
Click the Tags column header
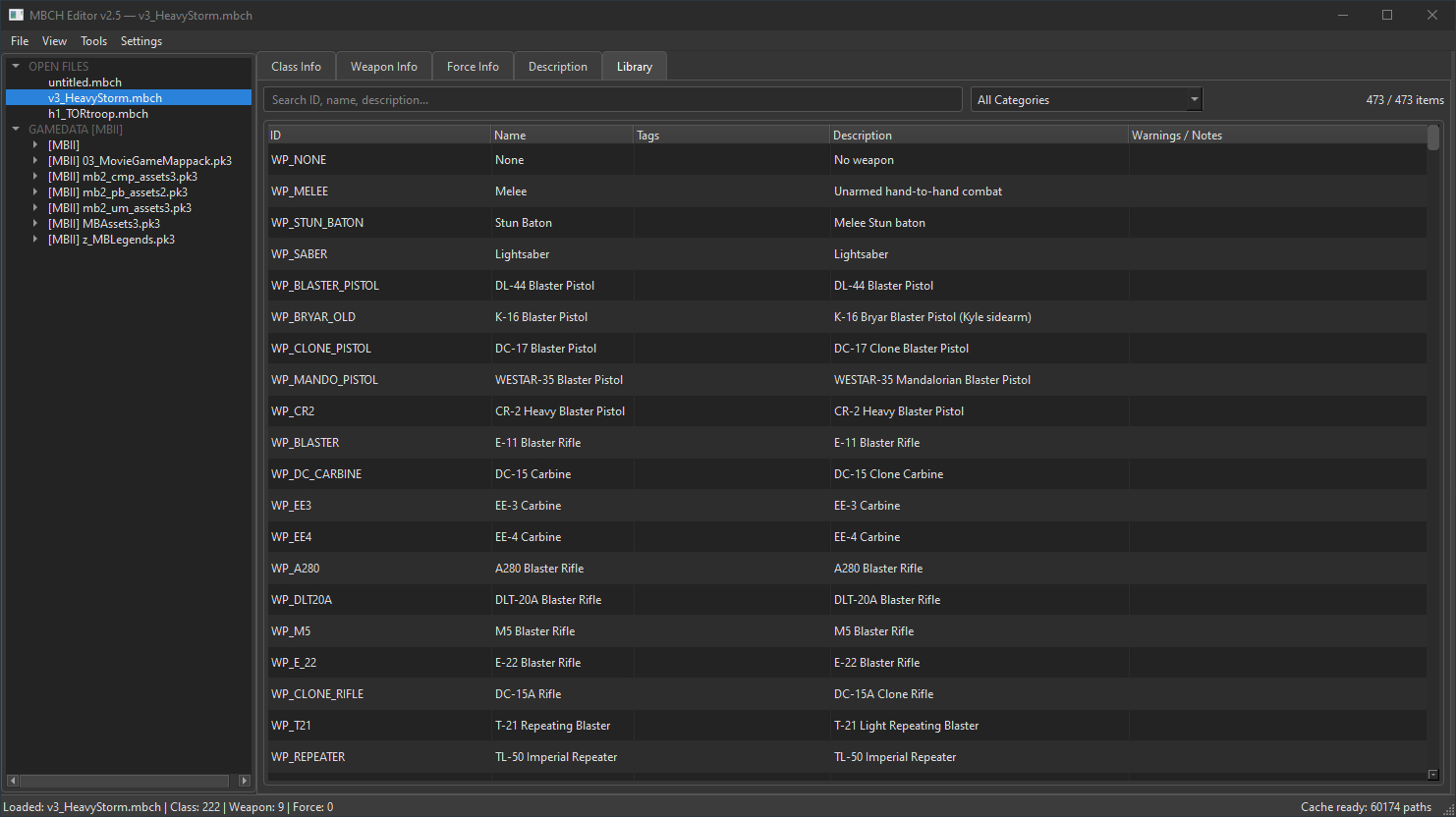click(732, 136)
